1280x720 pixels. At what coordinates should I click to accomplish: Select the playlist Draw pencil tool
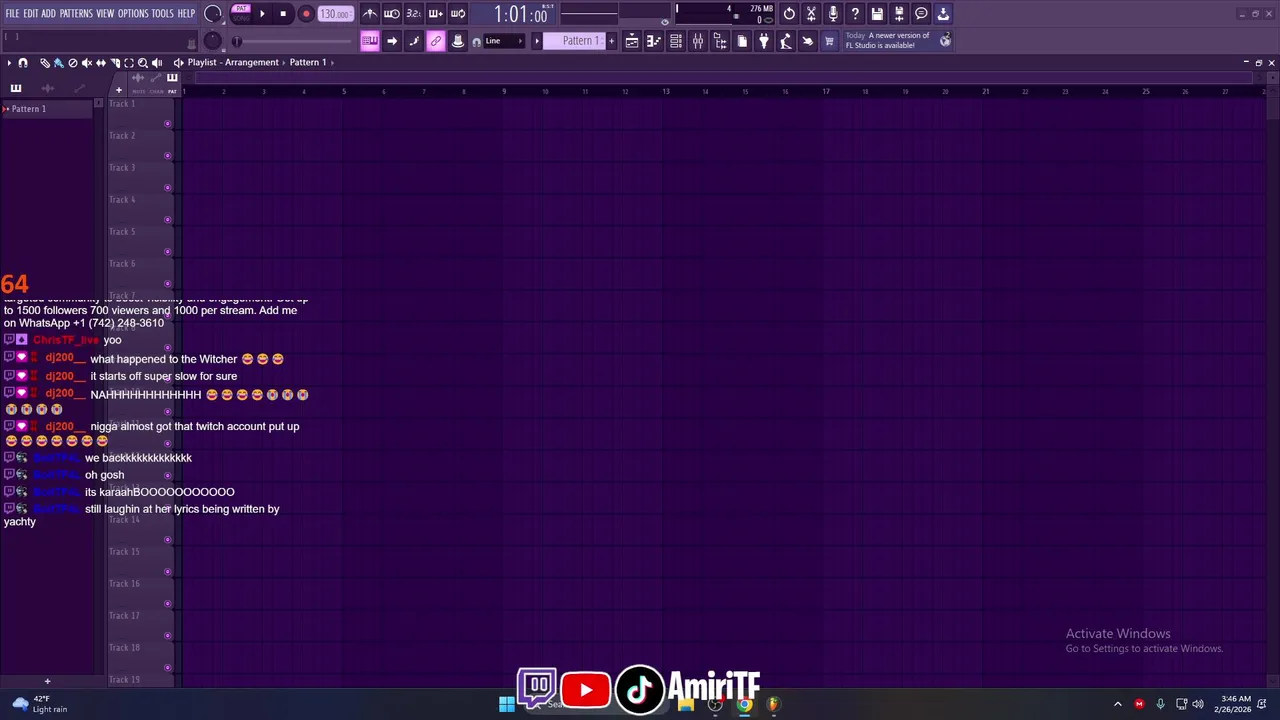coord(45,63)
